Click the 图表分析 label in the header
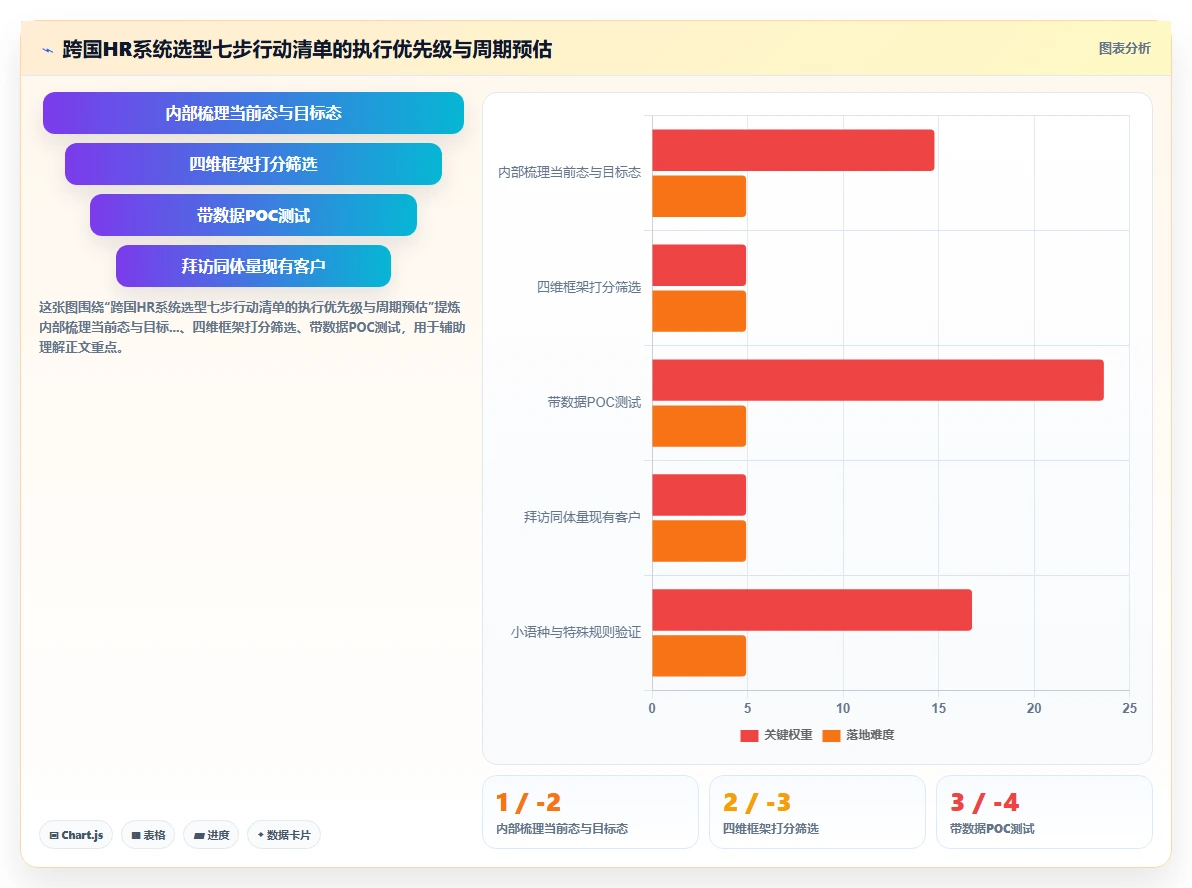Screen dimensions: 1192x888 1124,49
